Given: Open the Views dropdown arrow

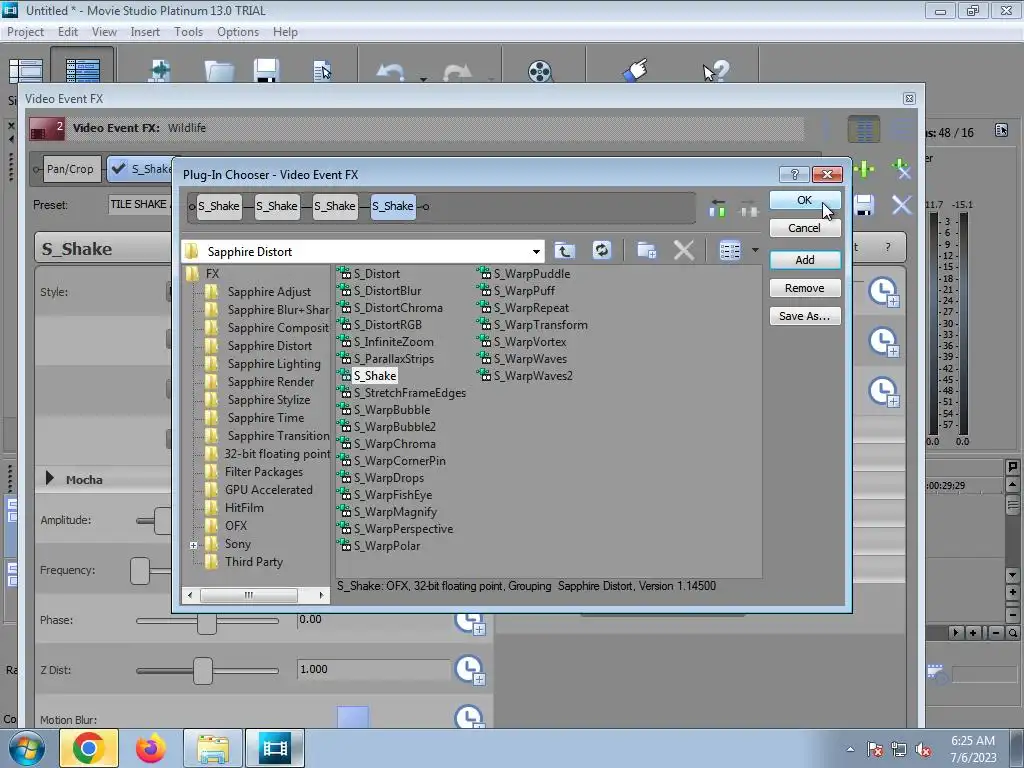Looking at the screenshot, I should pyautogui.click(x=755, y=250).
